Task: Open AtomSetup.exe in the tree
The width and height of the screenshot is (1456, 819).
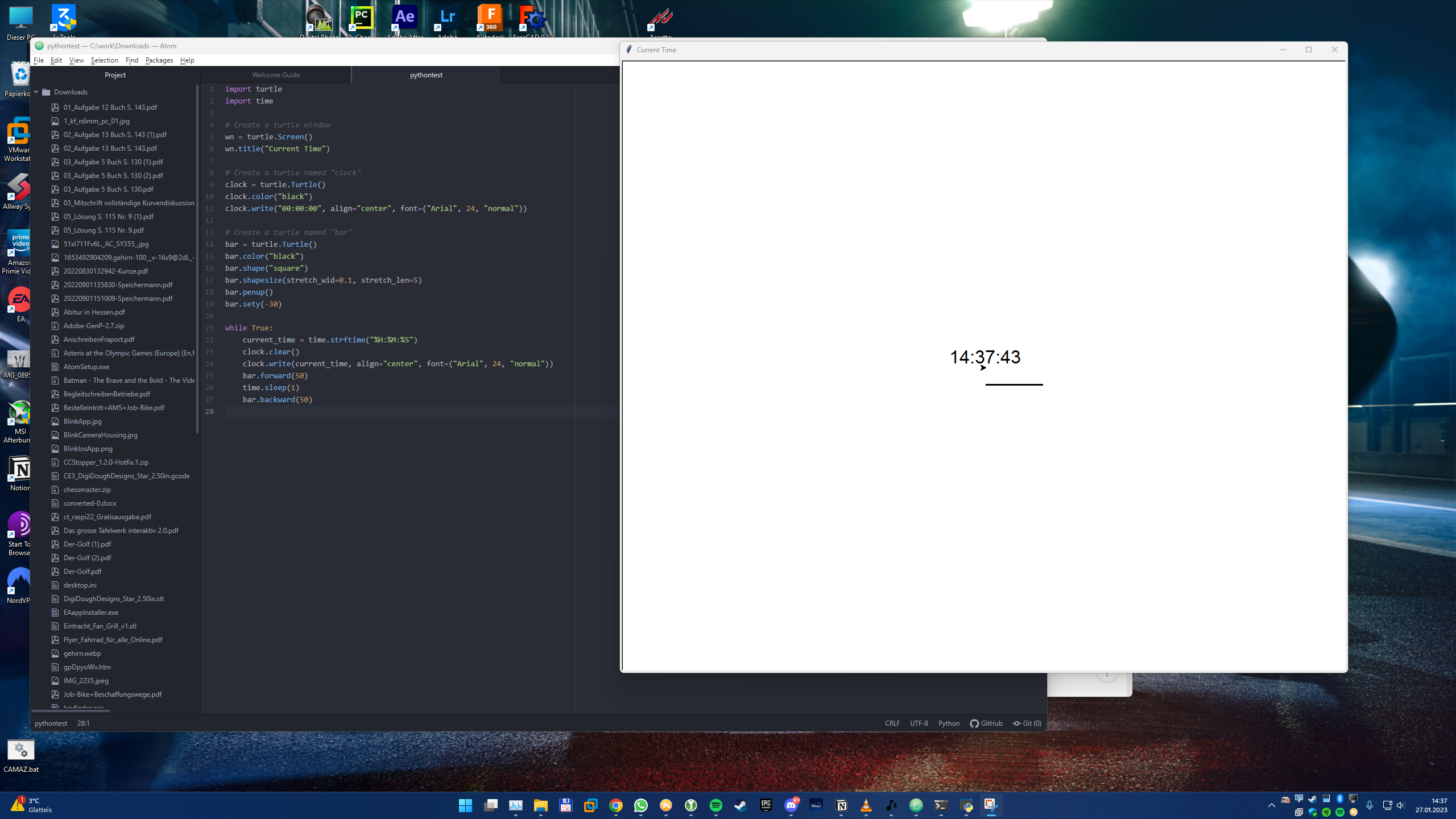Action: pyautogui.click(x=86, y=367)
